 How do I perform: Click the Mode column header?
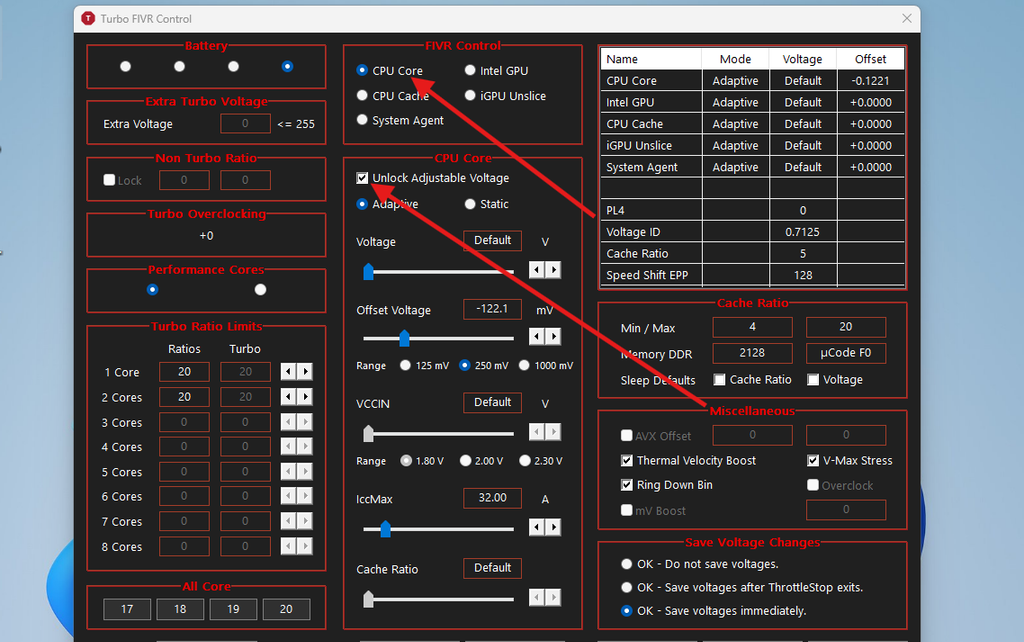pos(735,59)
